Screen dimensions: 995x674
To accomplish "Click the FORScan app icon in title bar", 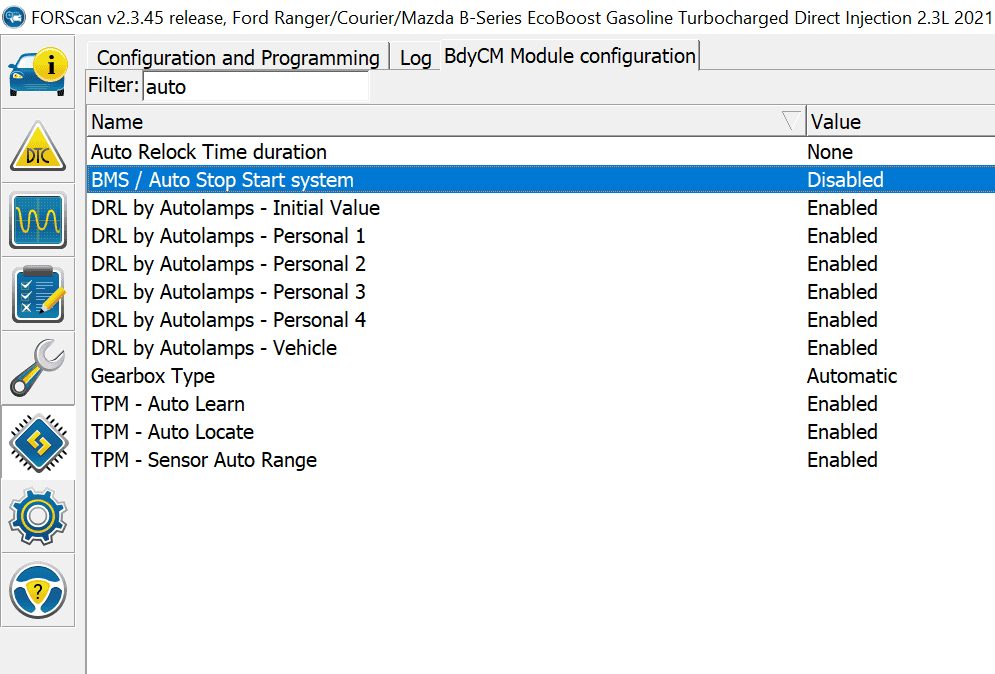I will [14, 17].
